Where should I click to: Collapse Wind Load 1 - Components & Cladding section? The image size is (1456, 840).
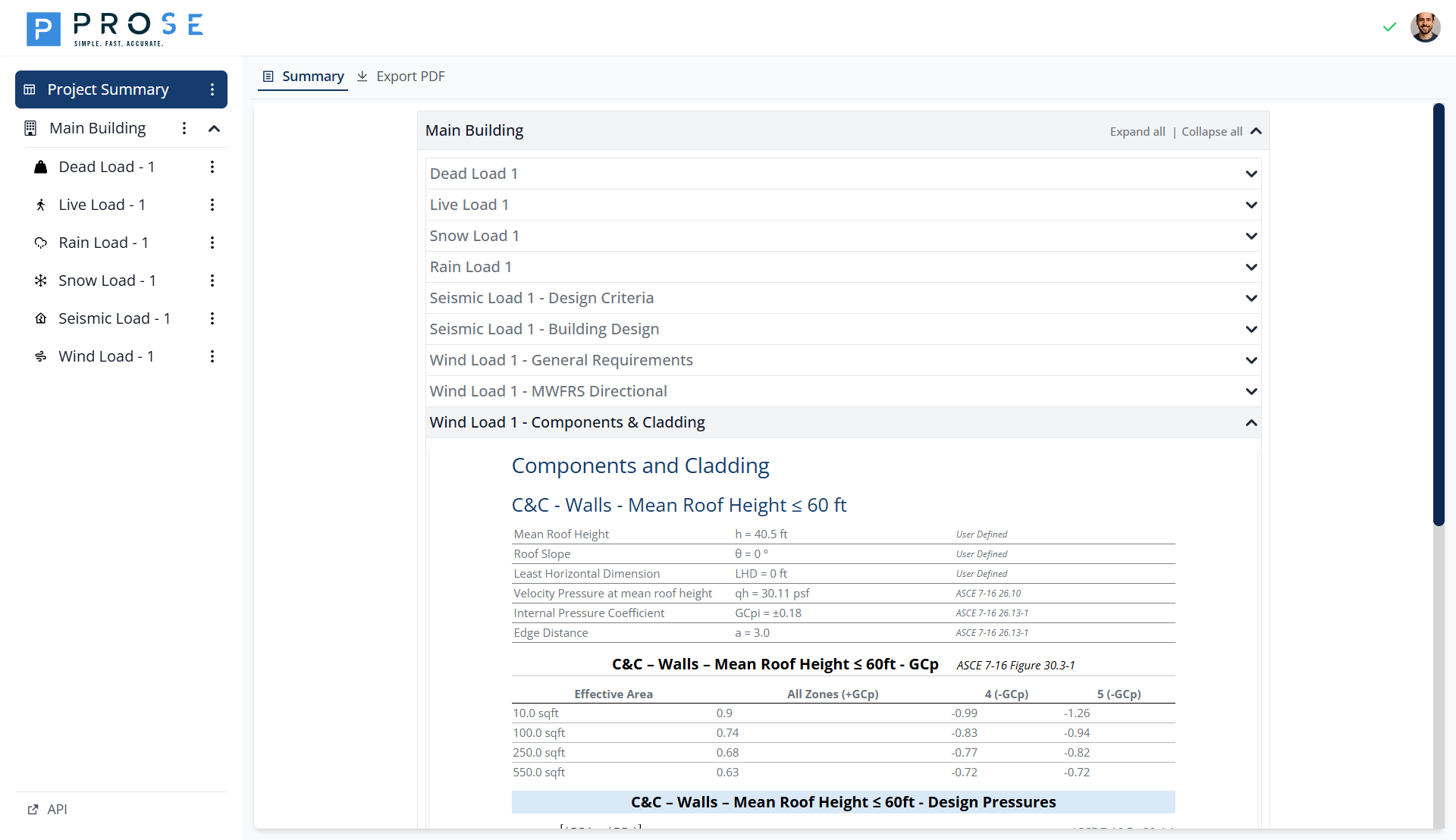[1250, 422]
